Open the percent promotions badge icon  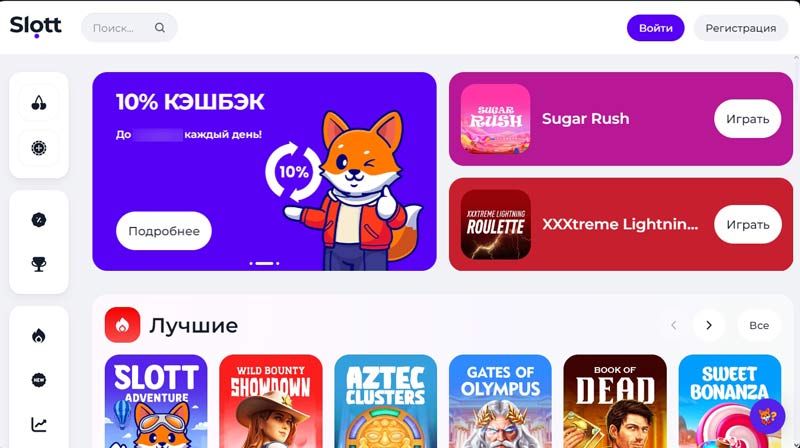39,220
